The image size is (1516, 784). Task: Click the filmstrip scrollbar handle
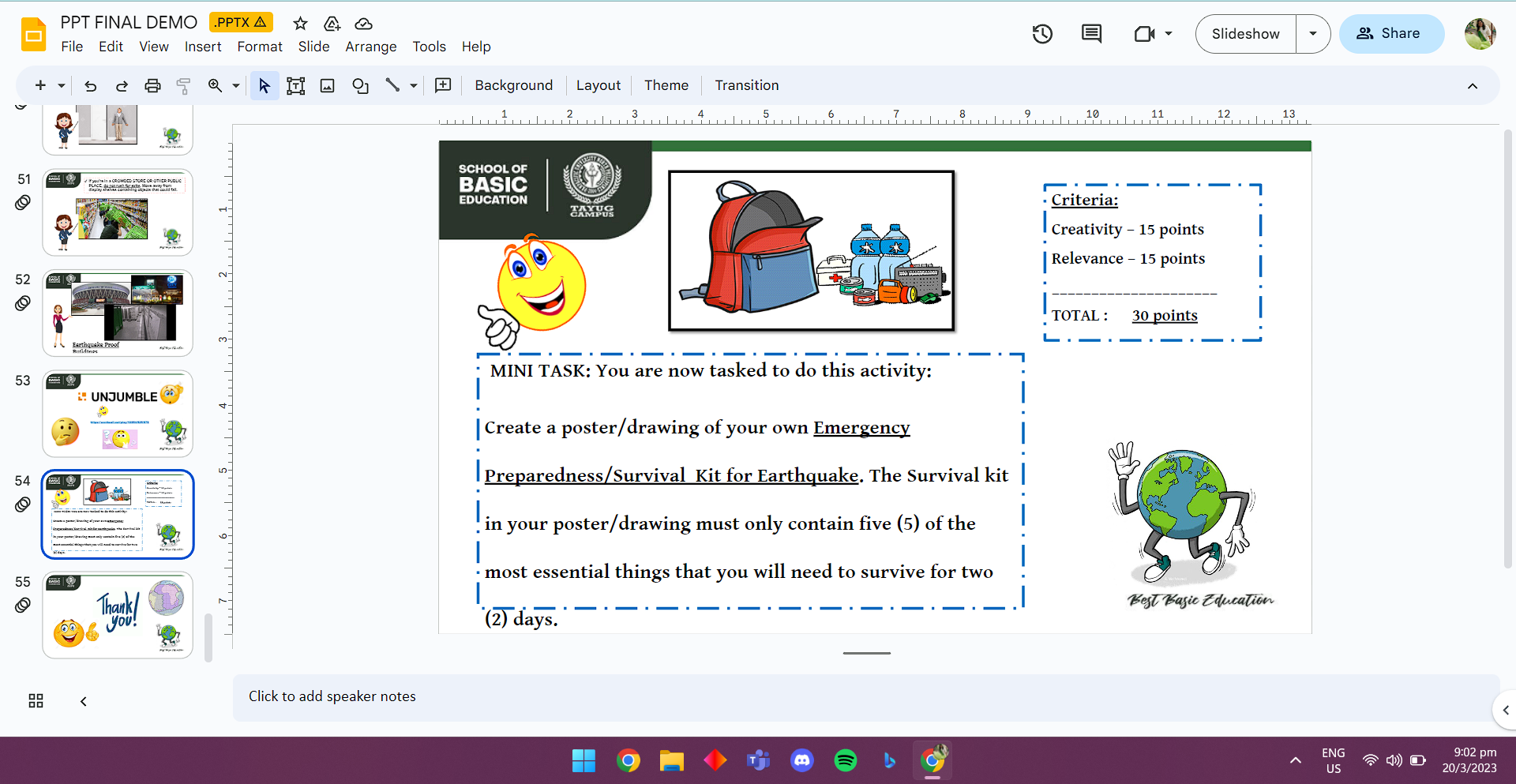[x=208, y=637]
